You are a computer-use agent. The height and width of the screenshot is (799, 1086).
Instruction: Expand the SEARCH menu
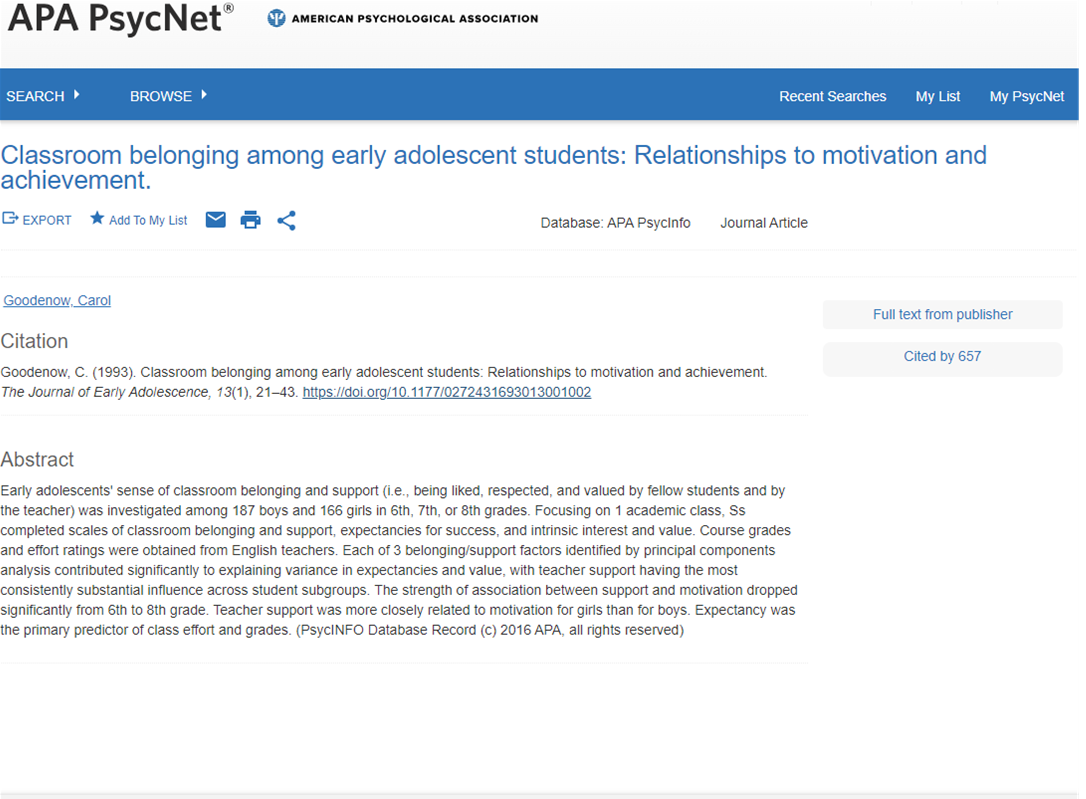tap(43, 96)
